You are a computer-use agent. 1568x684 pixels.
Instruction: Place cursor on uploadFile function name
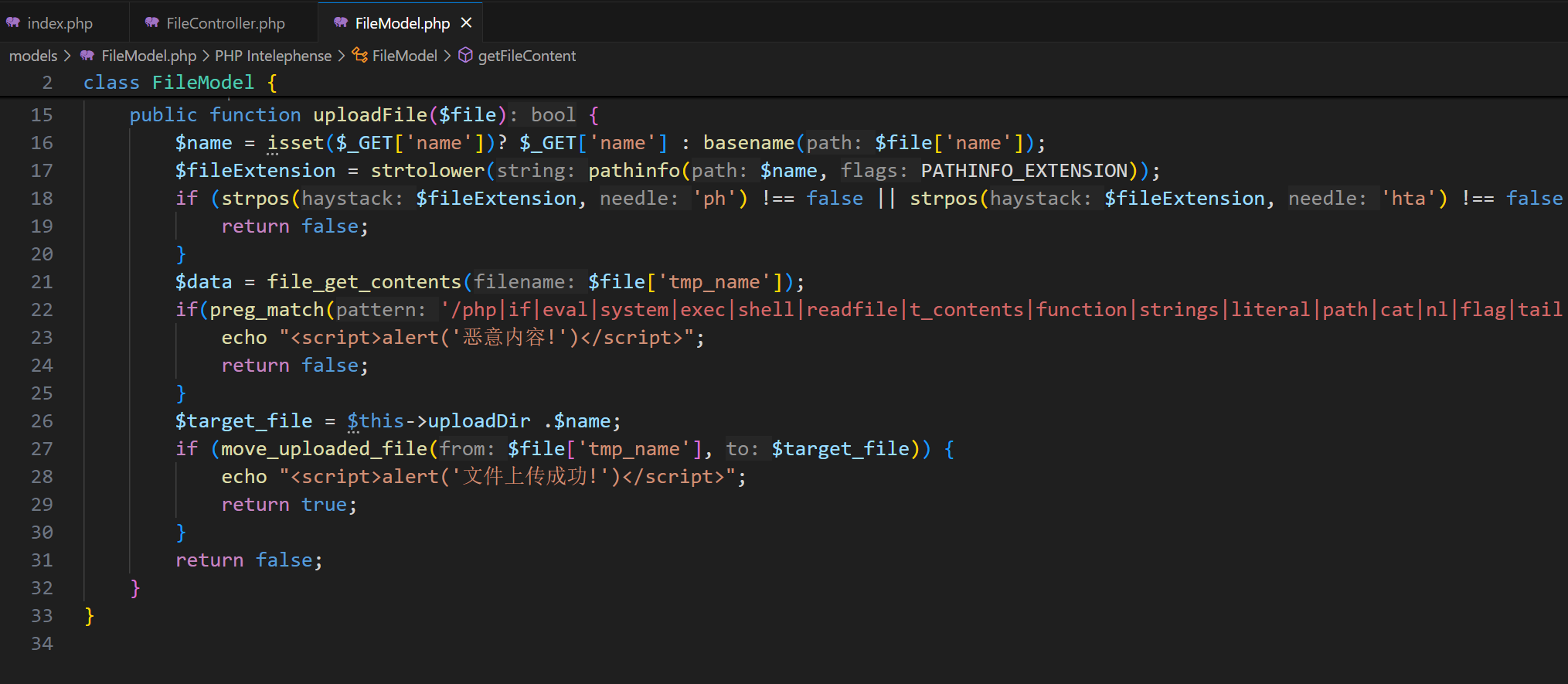[x=369, y=115]
